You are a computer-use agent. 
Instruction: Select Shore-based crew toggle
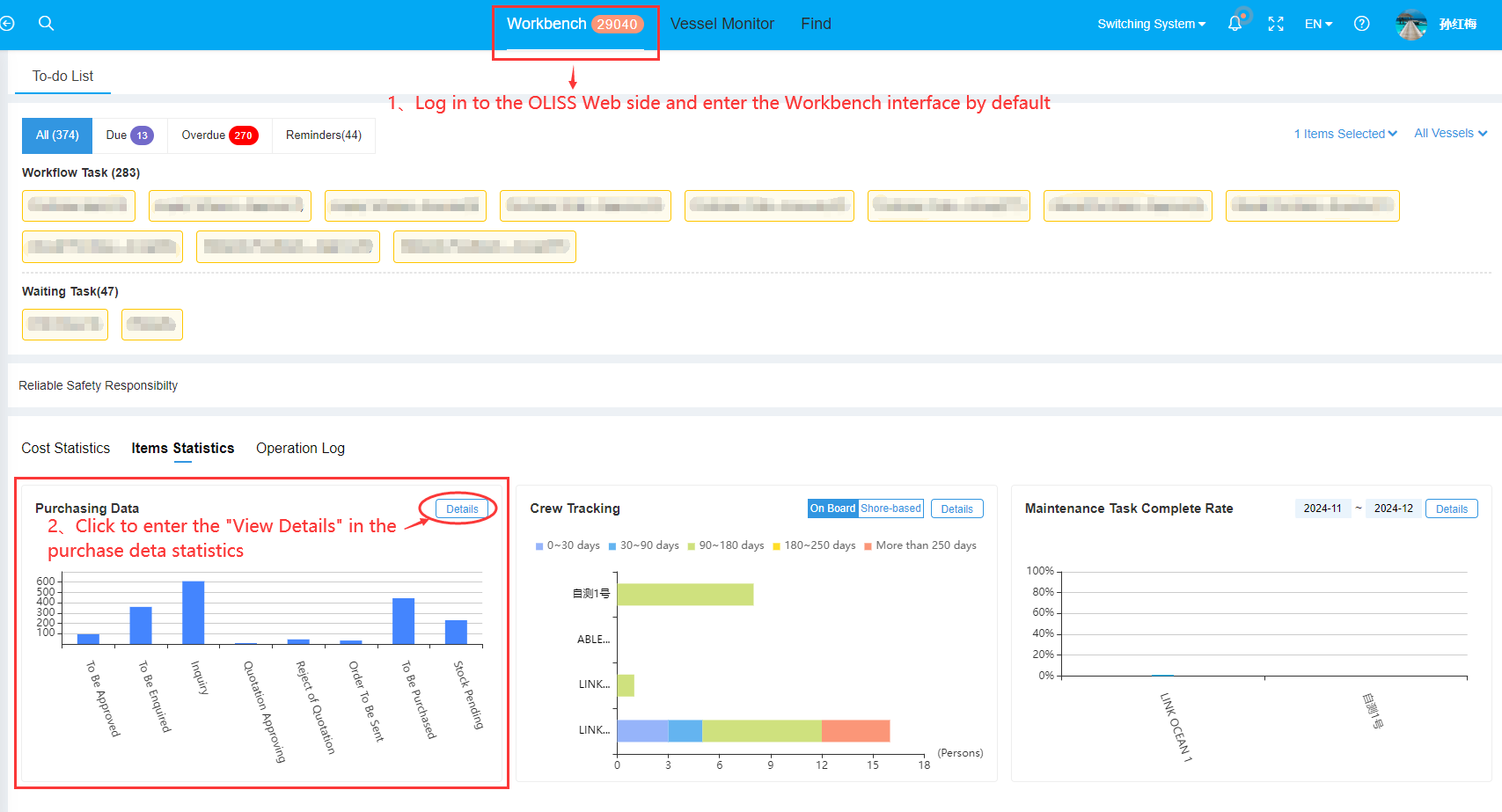tap(890, 508)
